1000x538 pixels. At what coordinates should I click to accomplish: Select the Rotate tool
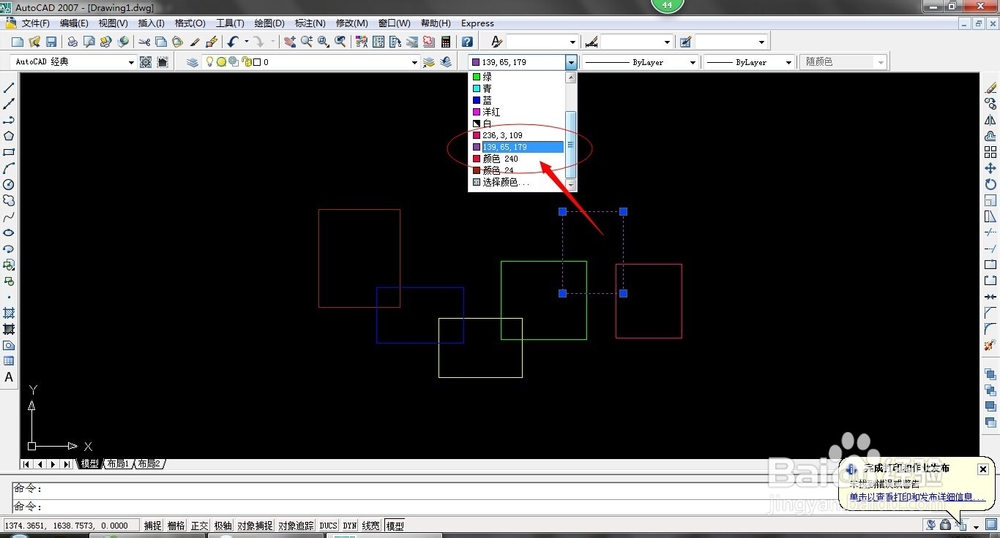tap(990, 184)
